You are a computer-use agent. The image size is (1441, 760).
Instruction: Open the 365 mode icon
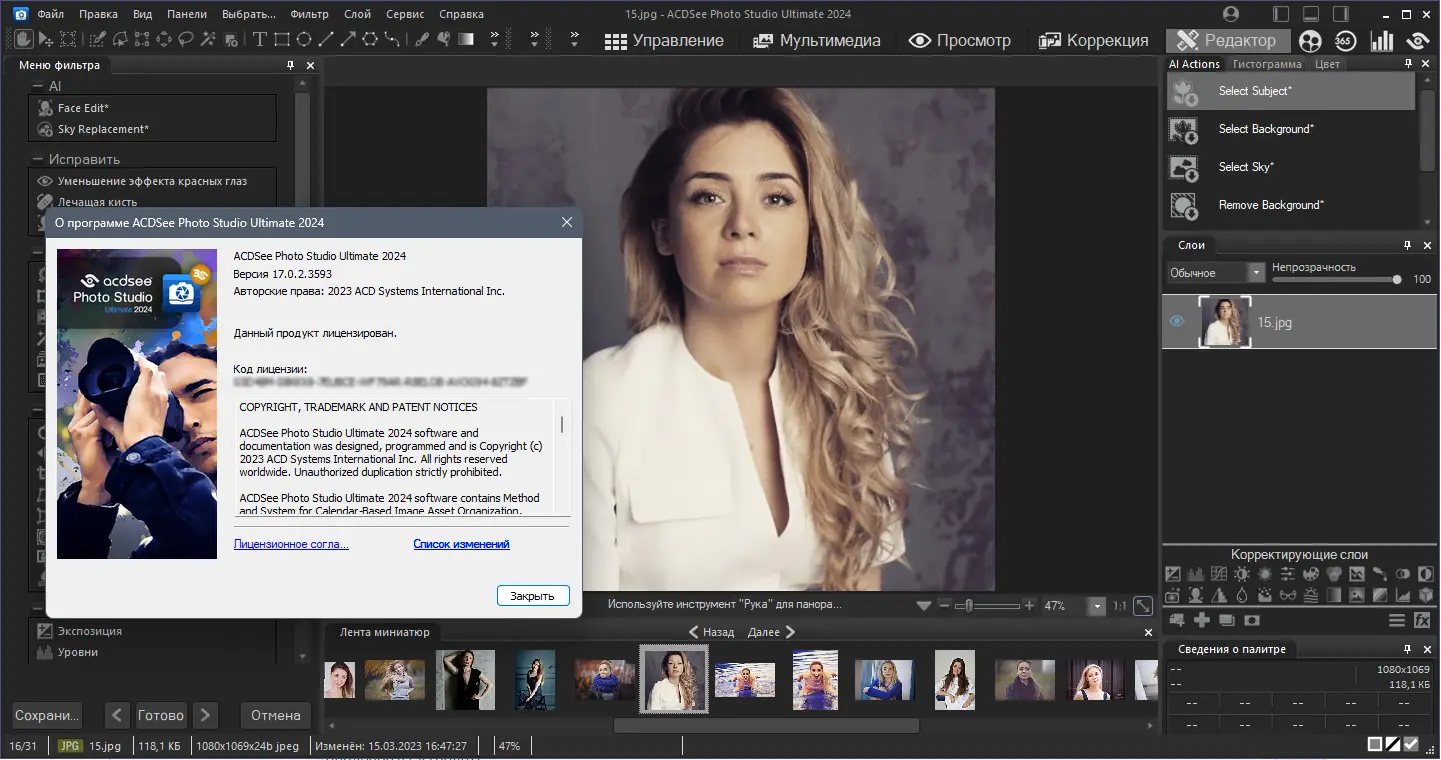[x=1345, y=41]
